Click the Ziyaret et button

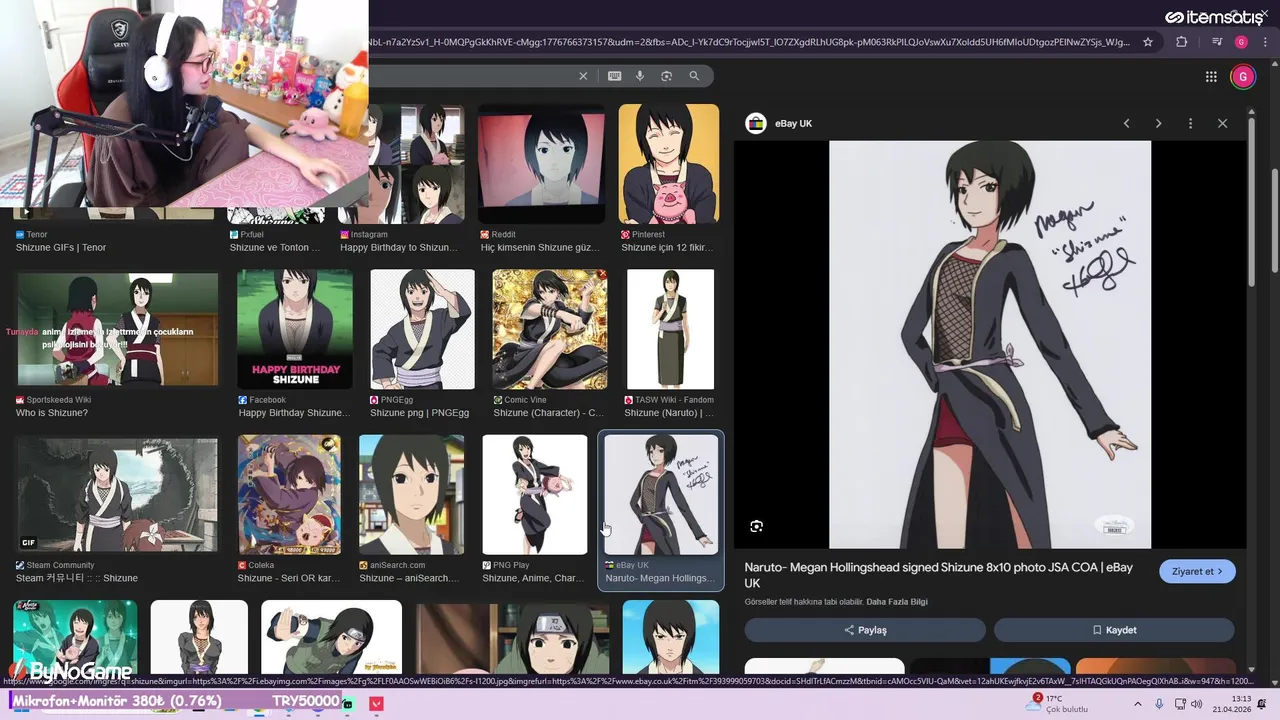point(1197,572)
